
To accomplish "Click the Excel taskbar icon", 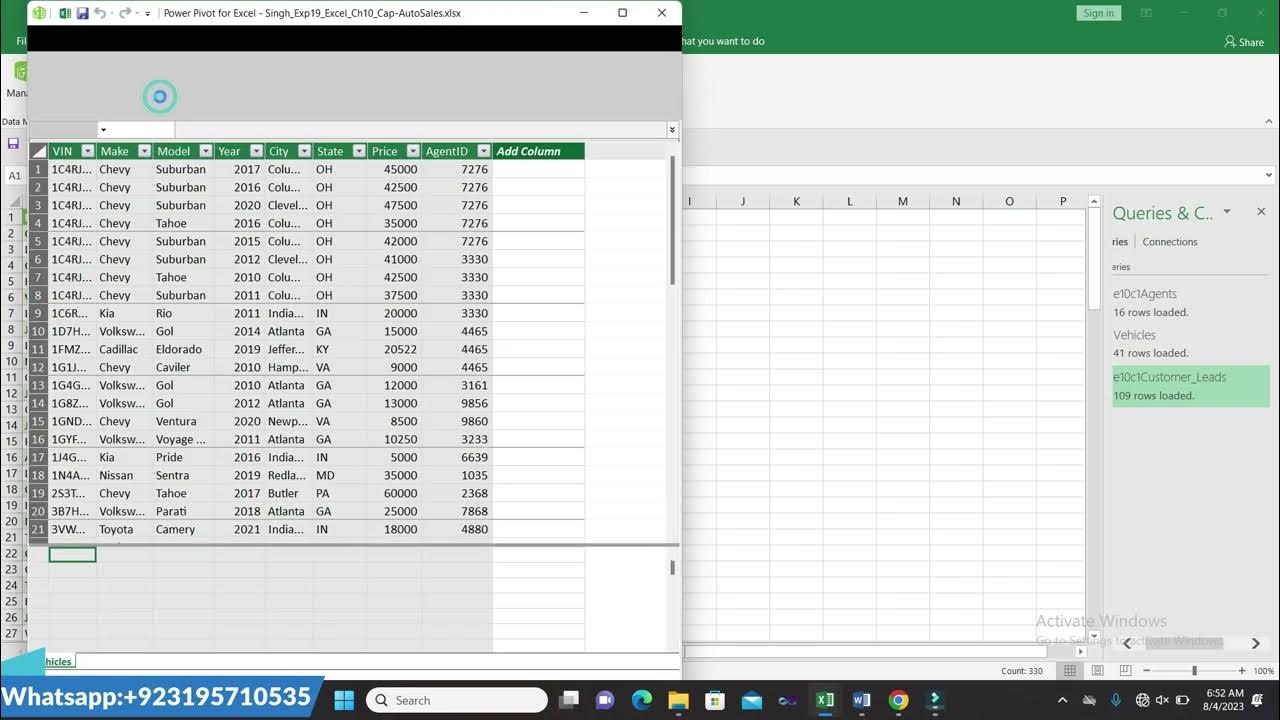I will 825,700.
